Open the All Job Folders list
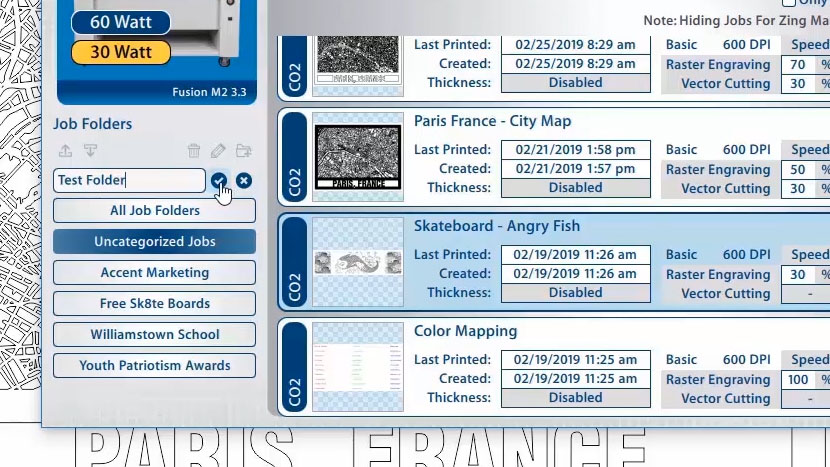The height and width of the screenshot is (467, 830). [154, 211]
